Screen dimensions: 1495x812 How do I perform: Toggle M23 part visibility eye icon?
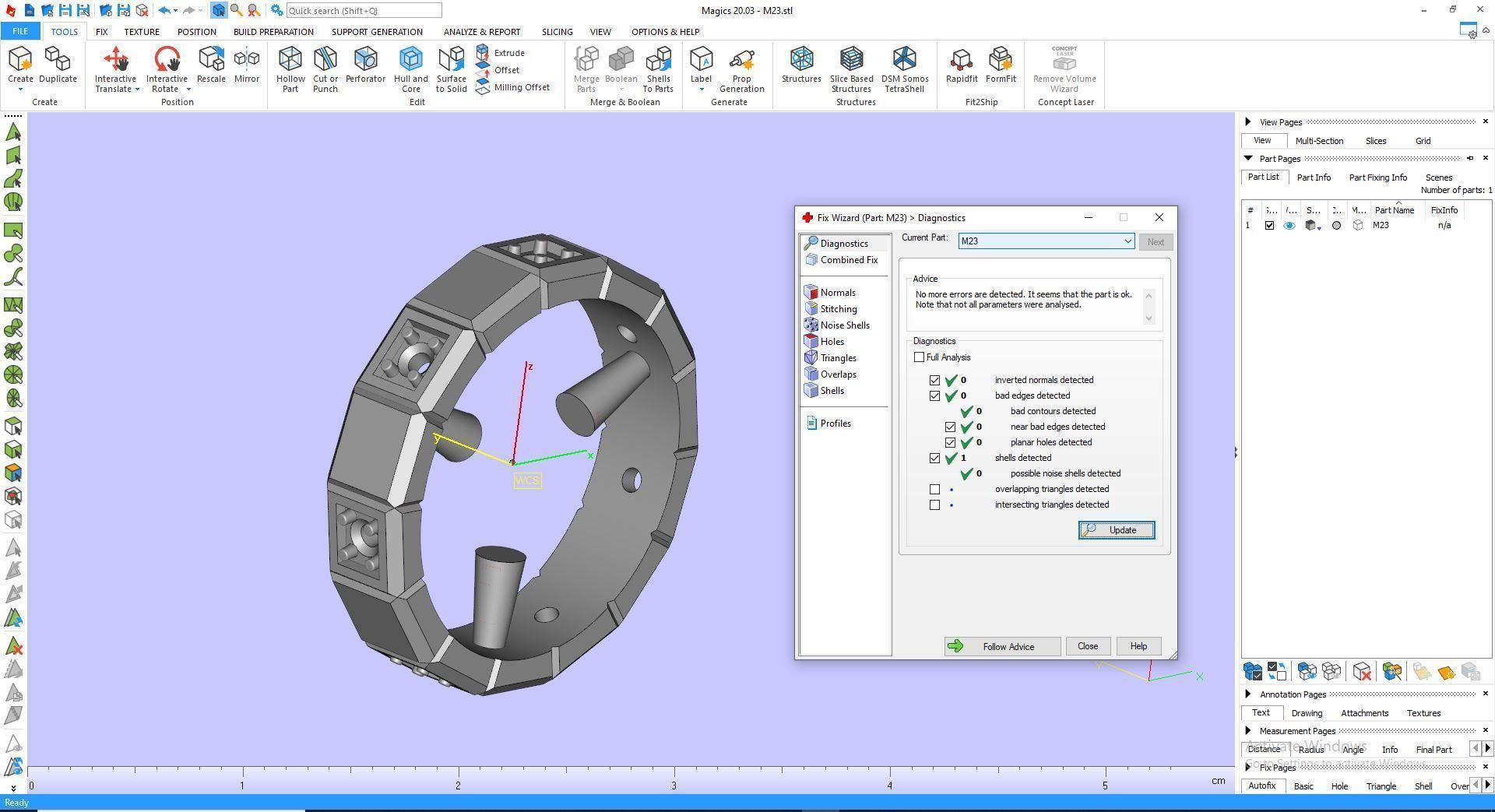(x=1289, y=226)
